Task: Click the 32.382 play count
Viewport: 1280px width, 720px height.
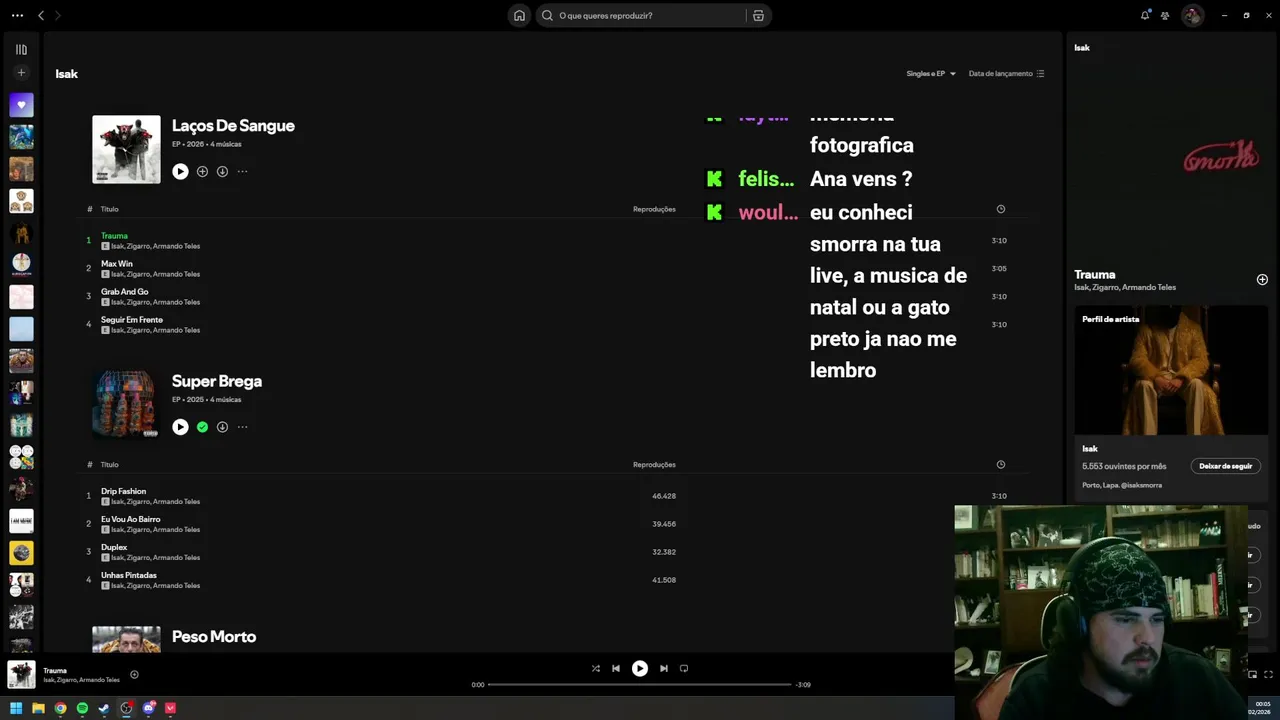Action: 664,552
